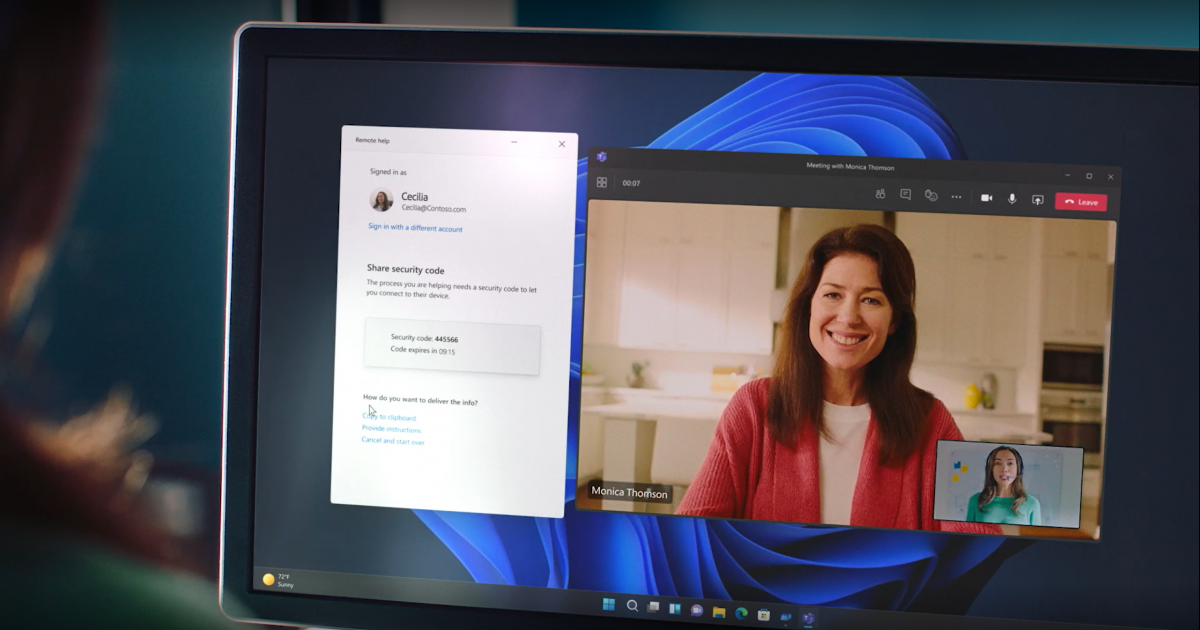
Task: Mute the microphone in meeting
Action: [1012, 199]
